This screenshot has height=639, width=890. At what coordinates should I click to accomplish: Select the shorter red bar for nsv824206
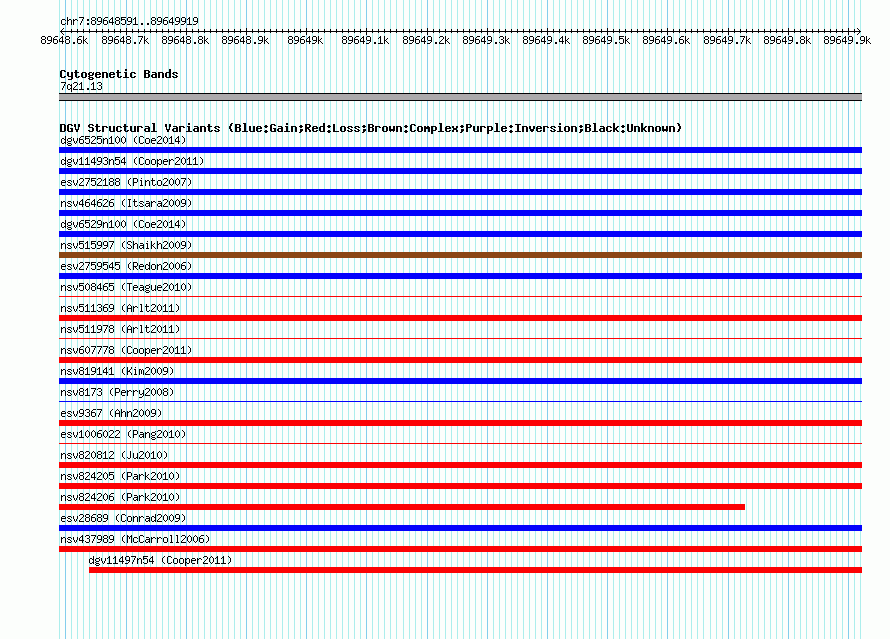pos(402,507)
